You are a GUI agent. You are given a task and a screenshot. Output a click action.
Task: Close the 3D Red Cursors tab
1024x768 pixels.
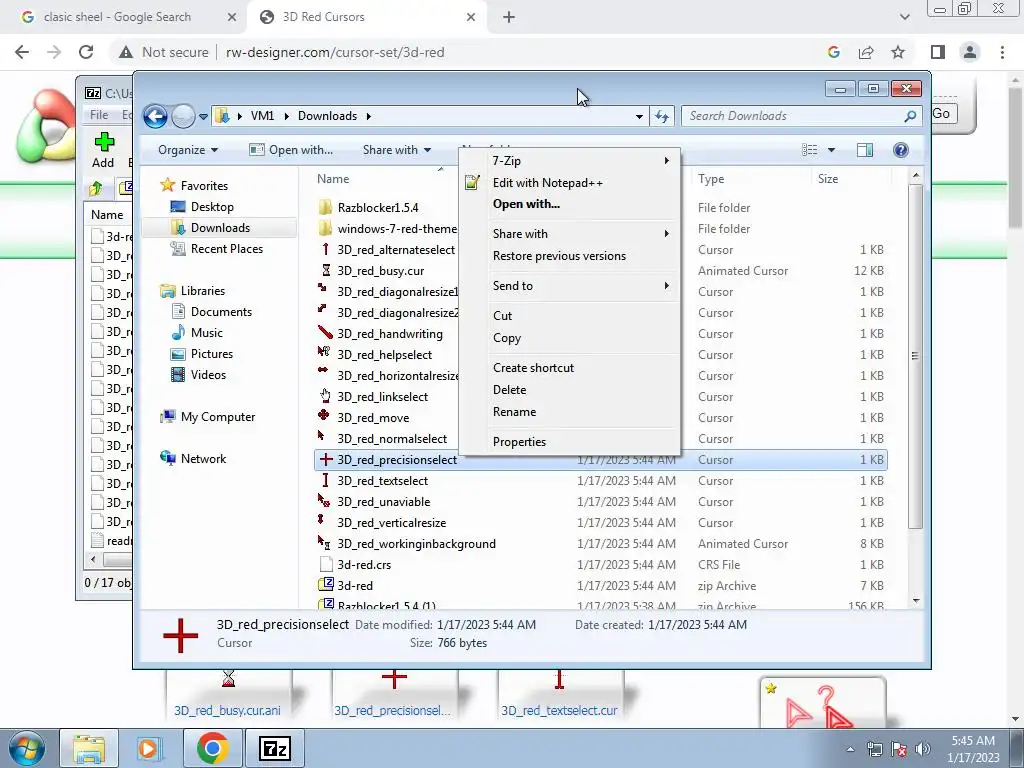pyautogui.click(x=471, y=18)
